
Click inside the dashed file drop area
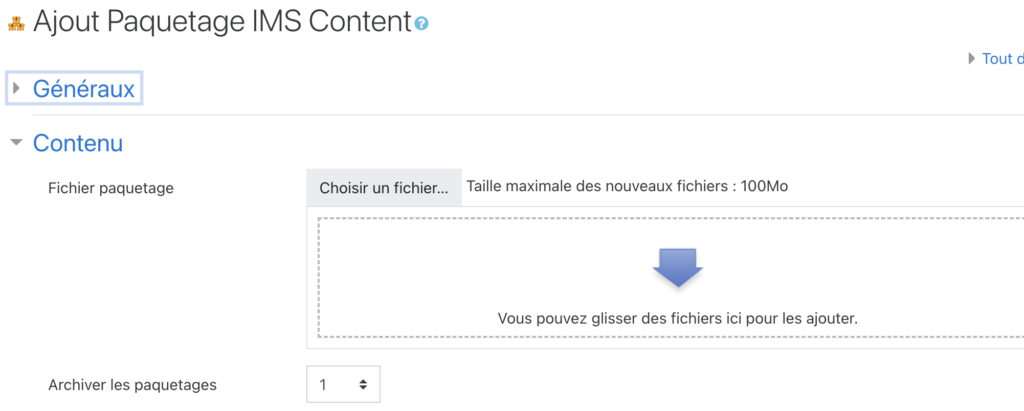pyautogui.click(x=671, y=277)
